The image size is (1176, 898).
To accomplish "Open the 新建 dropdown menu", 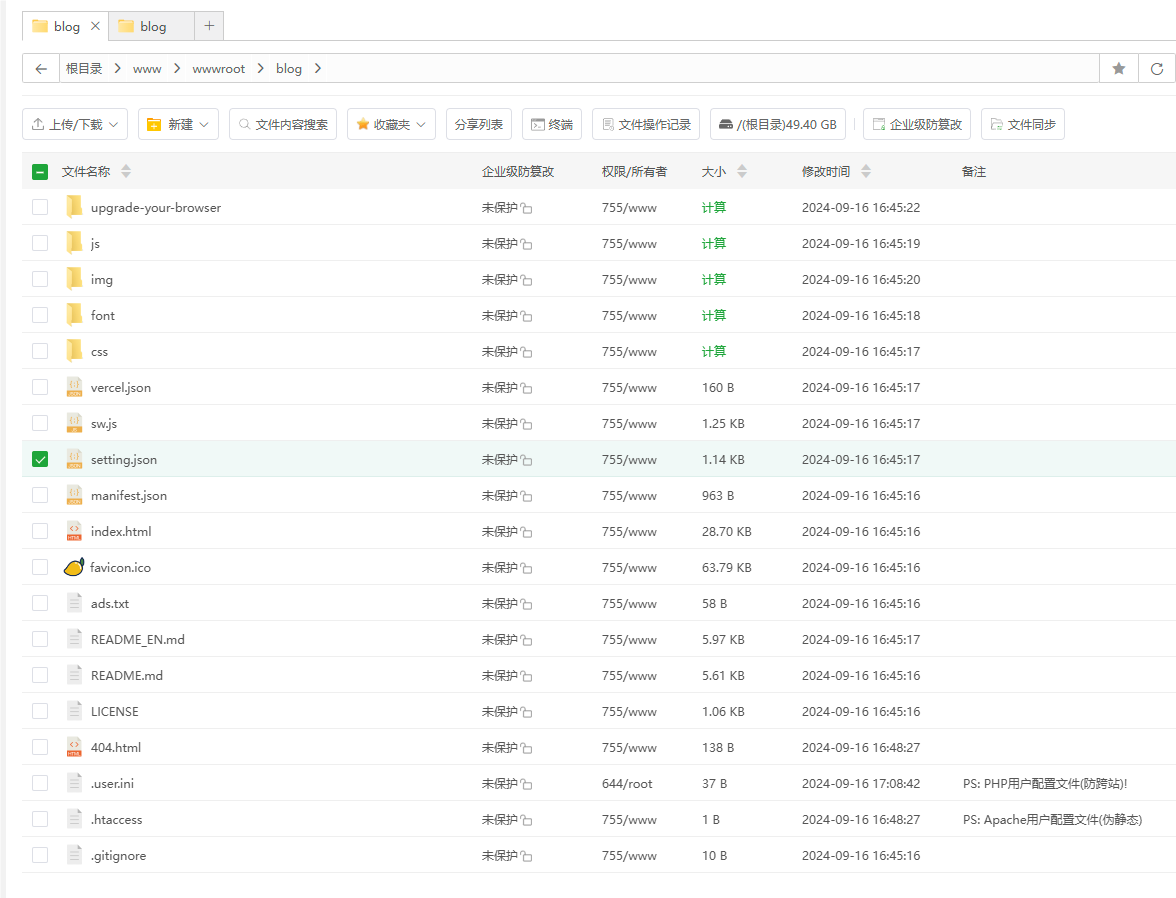I will coord(178,125).
